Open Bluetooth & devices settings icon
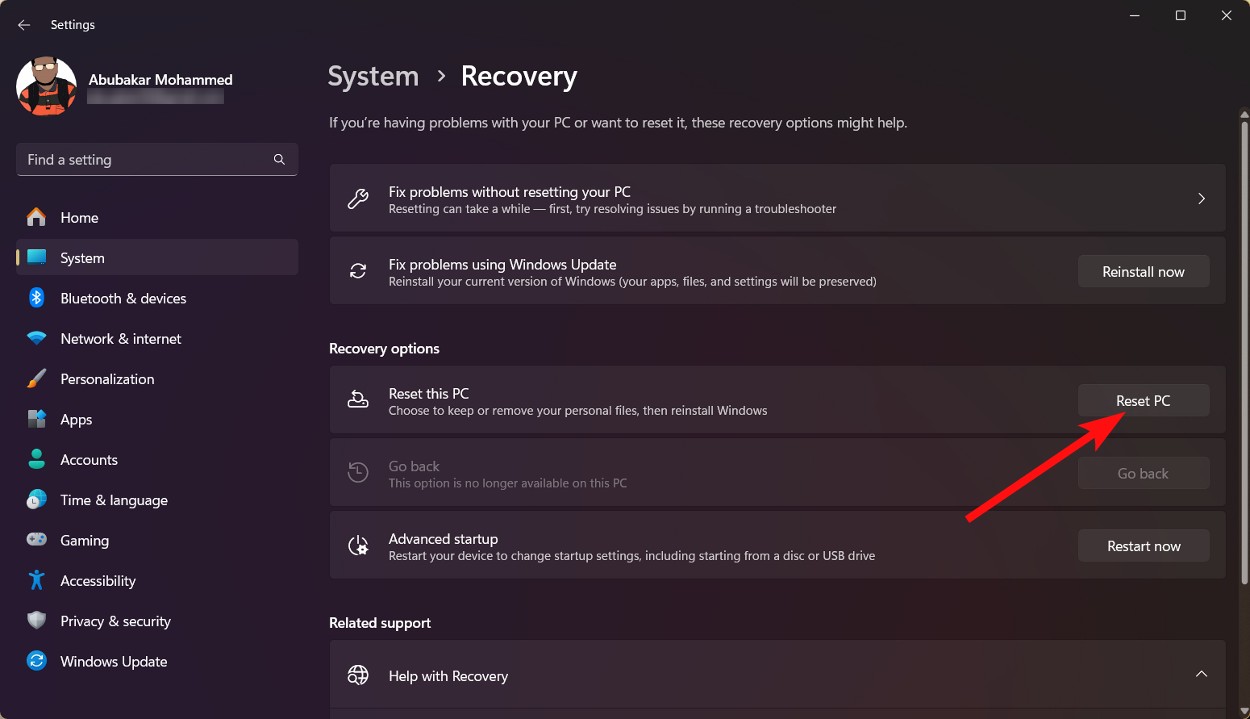 click(x=36, y=298)
